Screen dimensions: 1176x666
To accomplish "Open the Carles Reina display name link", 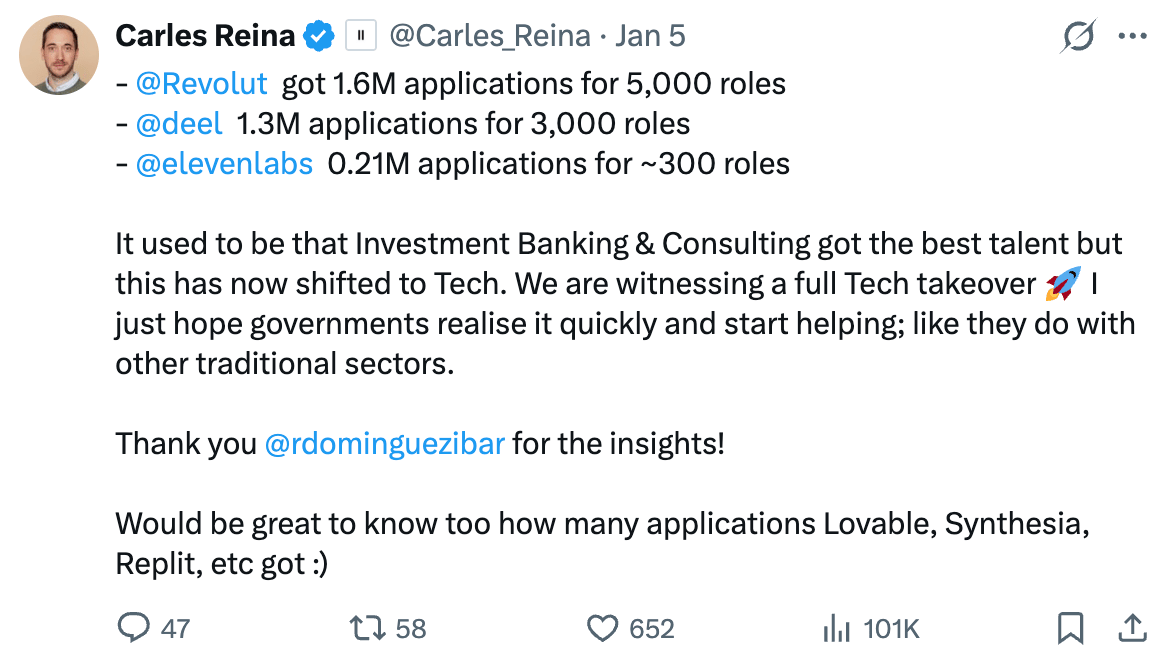I will pos(205,37).
